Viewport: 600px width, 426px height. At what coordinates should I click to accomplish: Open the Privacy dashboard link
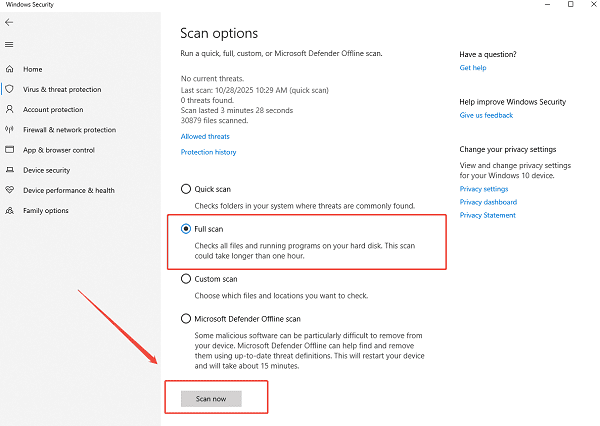(x=487, y=202)
